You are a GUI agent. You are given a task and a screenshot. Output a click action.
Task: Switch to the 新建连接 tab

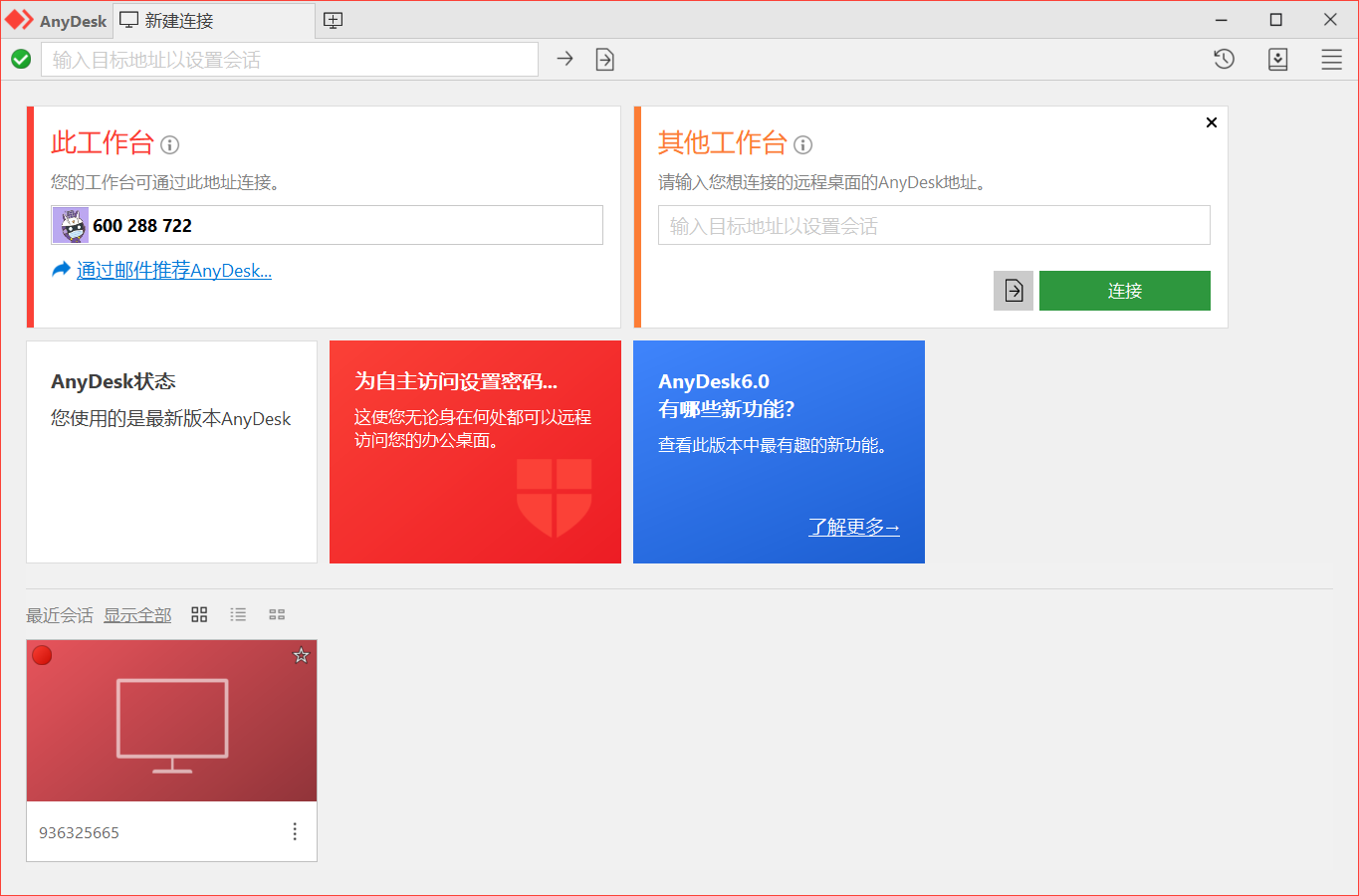click(x=214, y=20)
